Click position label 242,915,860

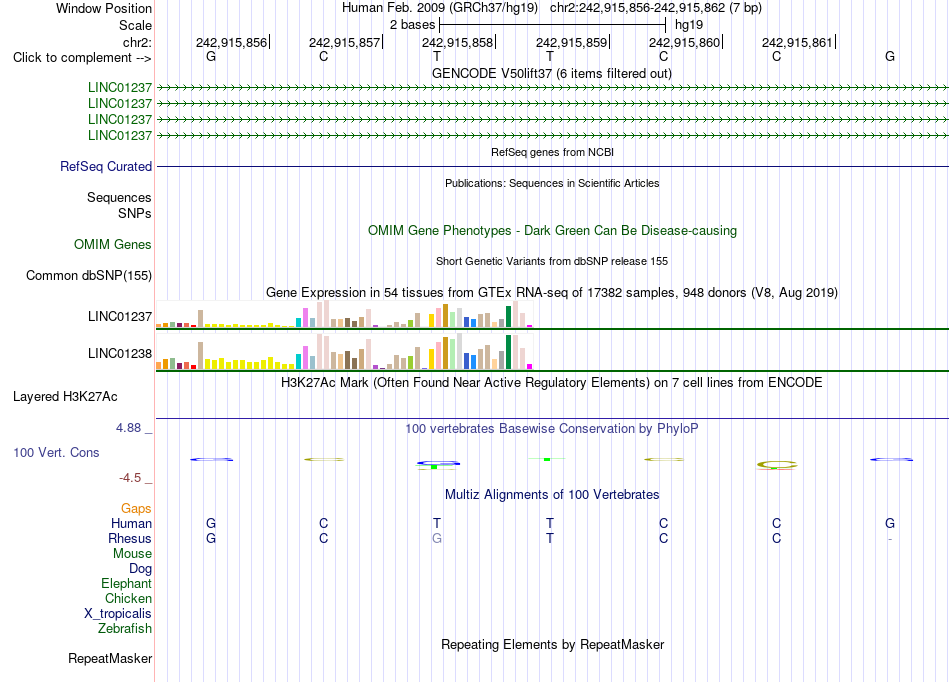tap(684, 42)
